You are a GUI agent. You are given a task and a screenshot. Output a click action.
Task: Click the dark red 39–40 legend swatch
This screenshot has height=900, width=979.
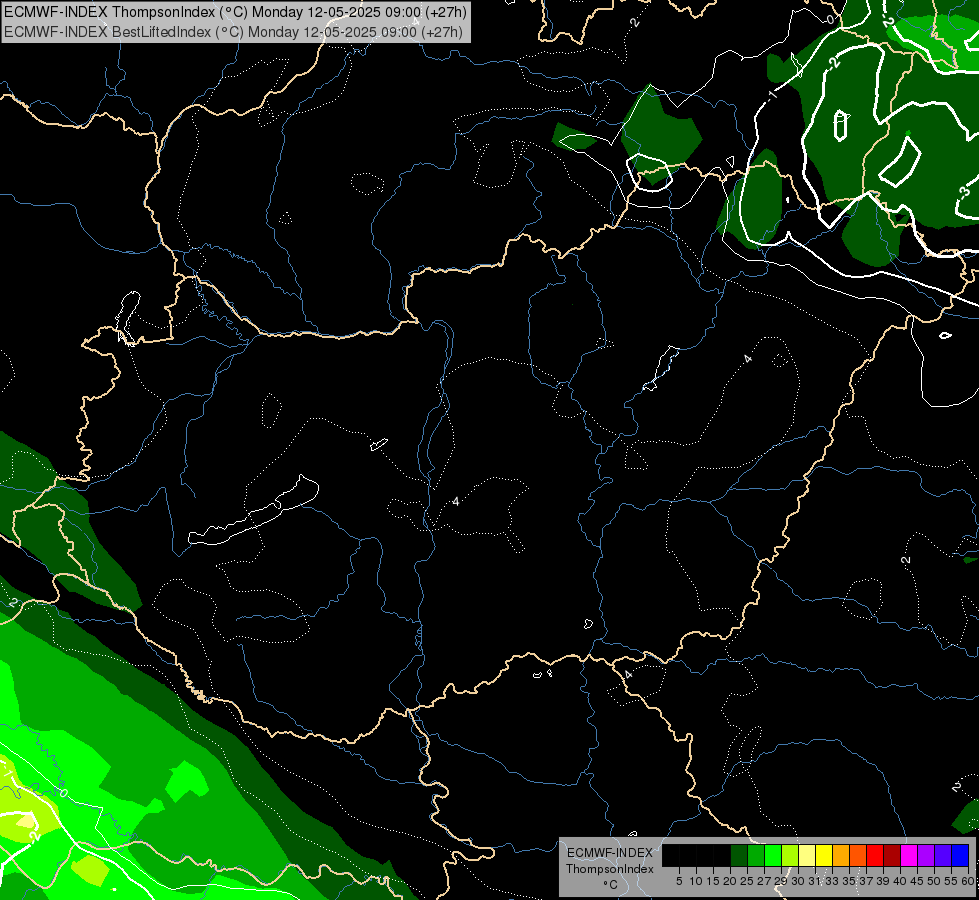coord(892,856)
